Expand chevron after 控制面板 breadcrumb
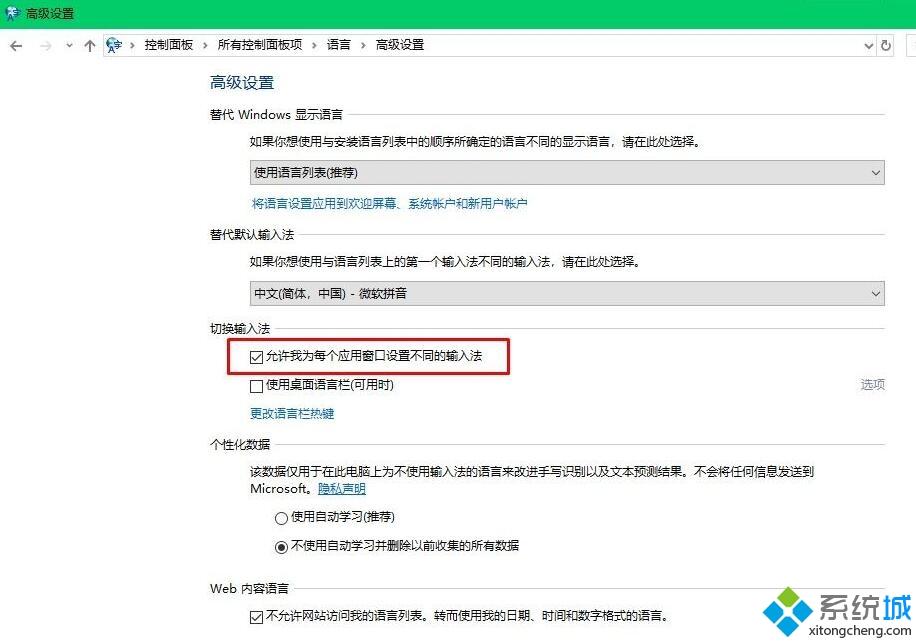The width and height of the screenshot is (916, 641). 205,46
